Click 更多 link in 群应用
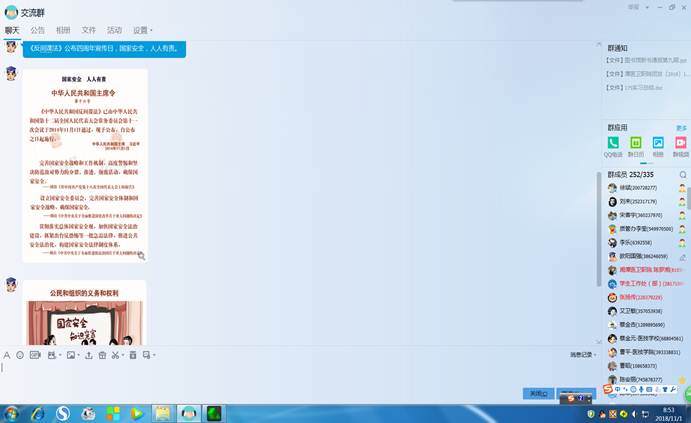Screen dimensions: 691x423 click(681, 128)
